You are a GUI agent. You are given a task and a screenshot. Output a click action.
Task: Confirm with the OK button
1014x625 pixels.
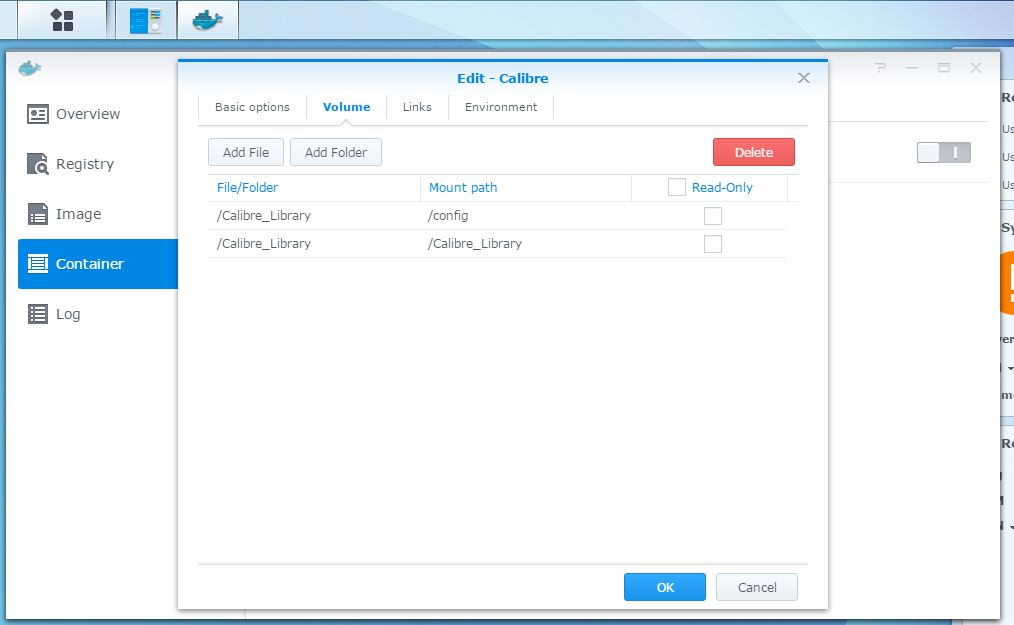[x=665, y=587]
